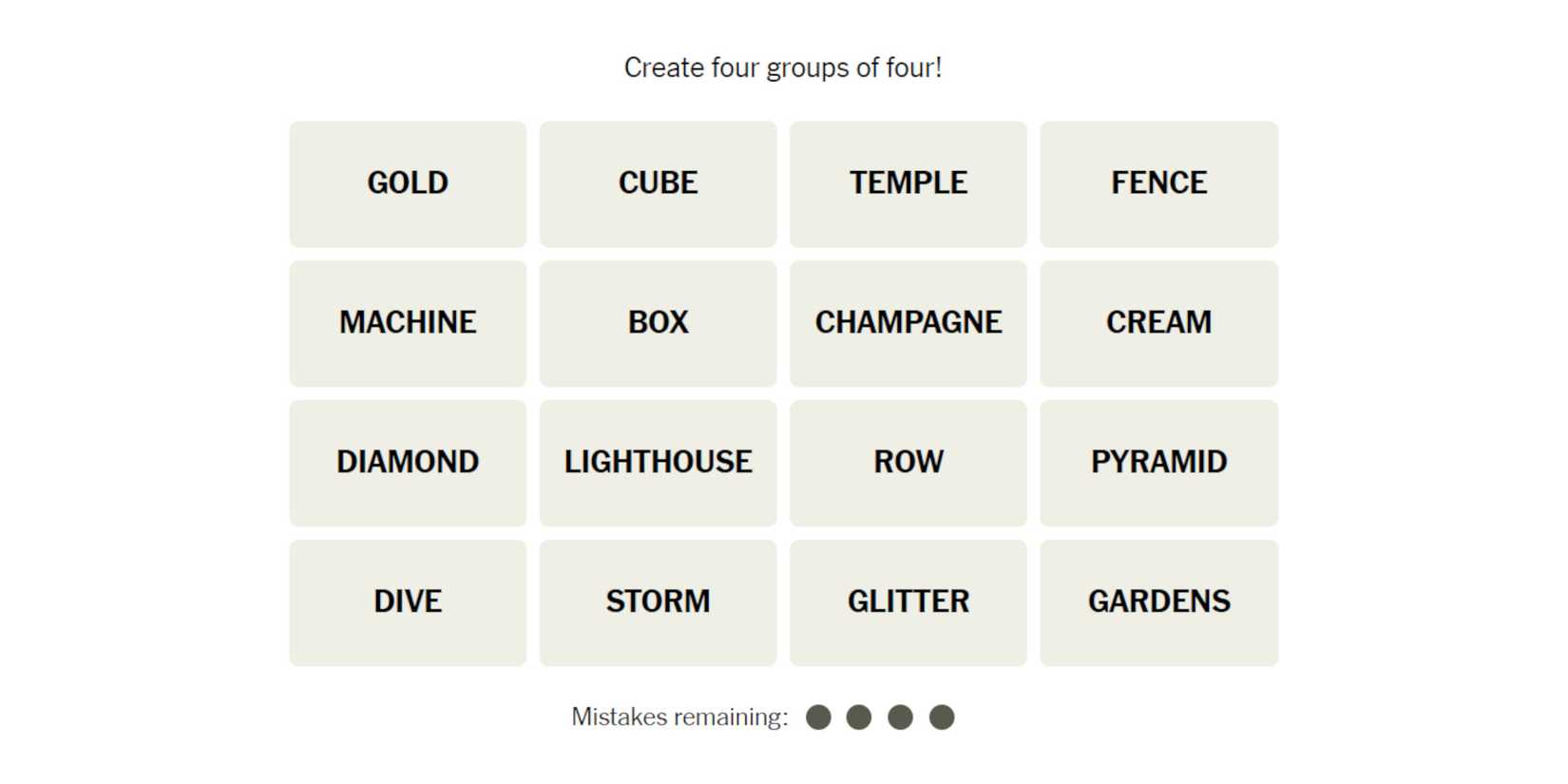
Task: Select the MACHINE tile
Action: click(x=408, y=323)
